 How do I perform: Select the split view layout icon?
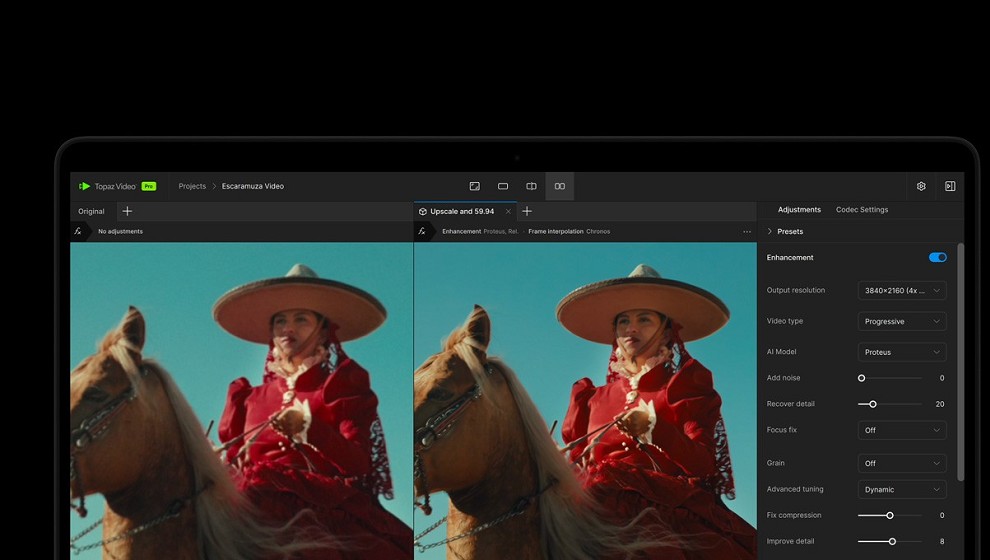click(532, 186)
